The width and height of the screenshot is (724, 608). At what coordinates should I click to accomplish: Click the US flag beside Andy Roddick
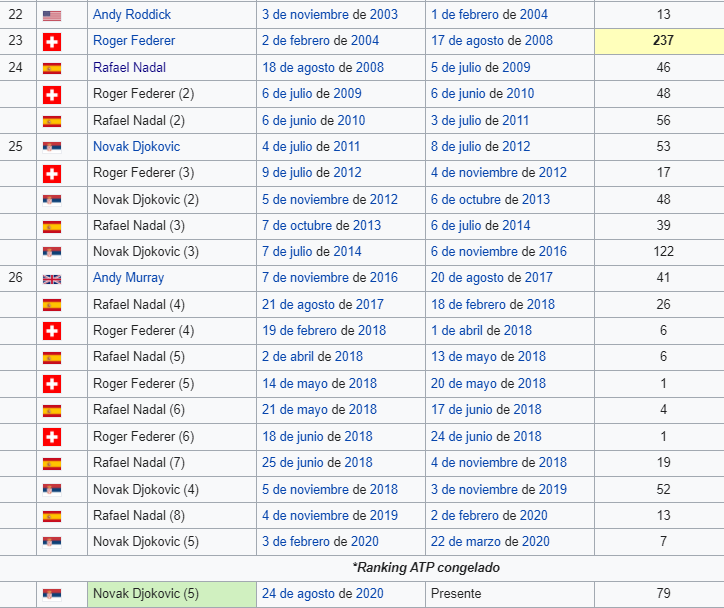tap(52, 16)
